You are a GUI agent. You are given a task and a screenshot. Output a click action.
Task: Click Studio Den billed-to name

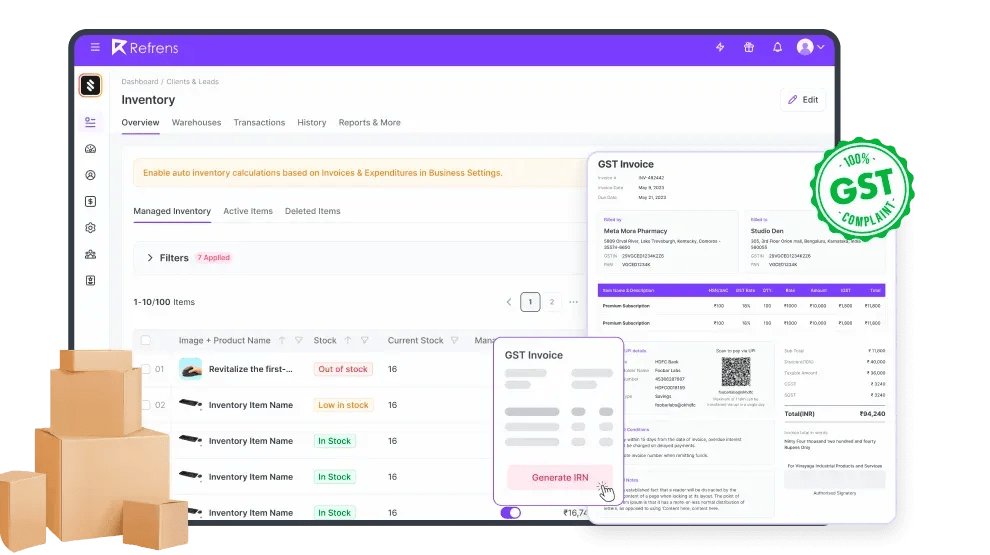(766, 231)
